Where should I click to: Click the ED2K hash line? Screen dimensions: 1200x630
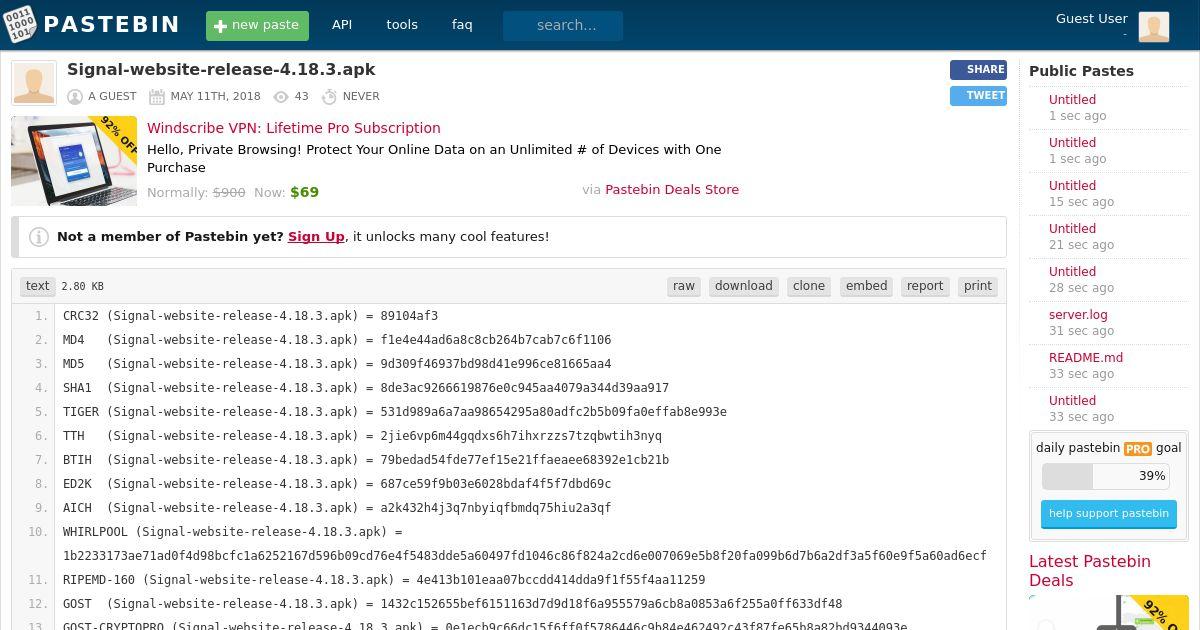pyautogui.click(x=337, y=484)
